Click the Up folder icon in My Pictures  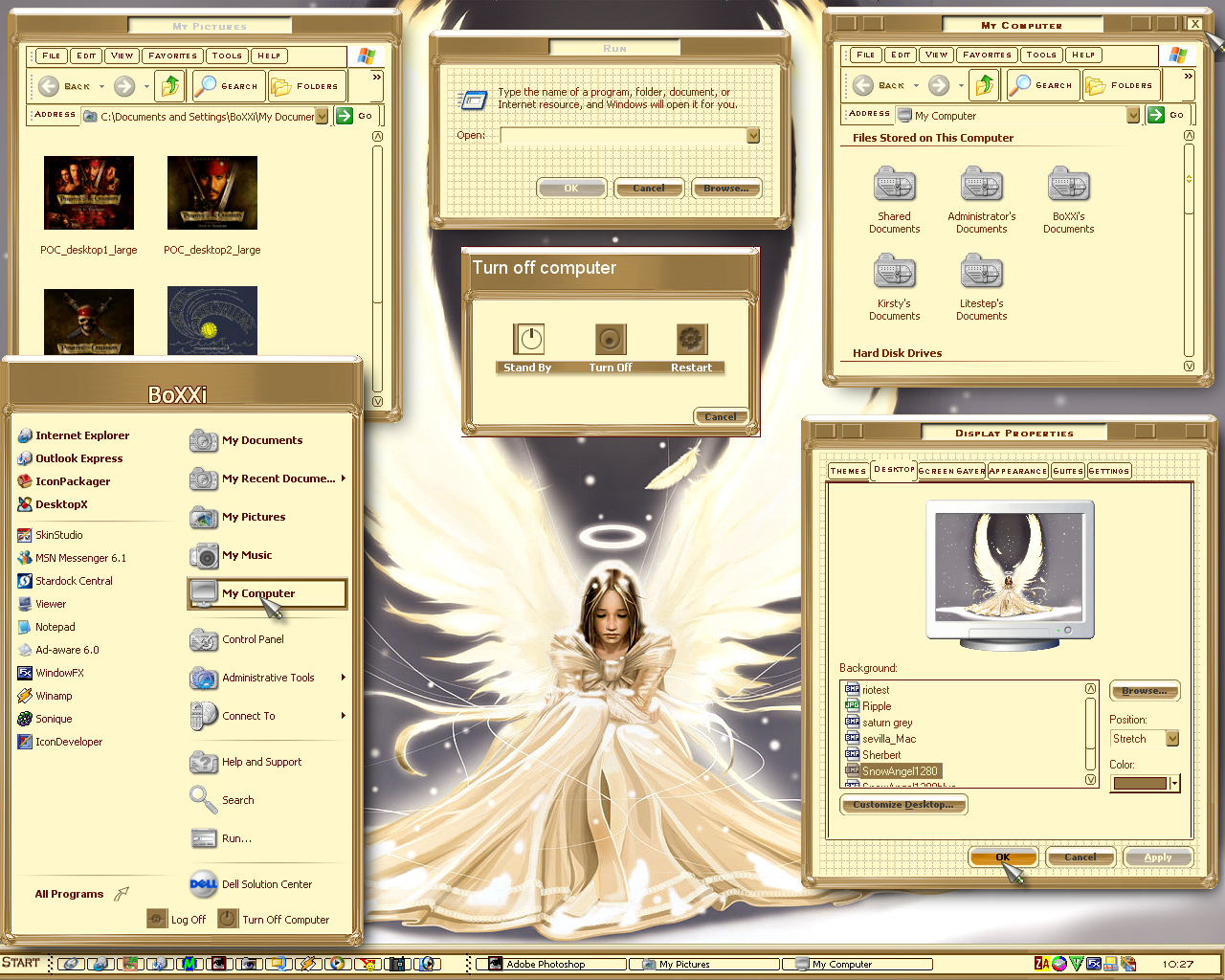(170, 86)
